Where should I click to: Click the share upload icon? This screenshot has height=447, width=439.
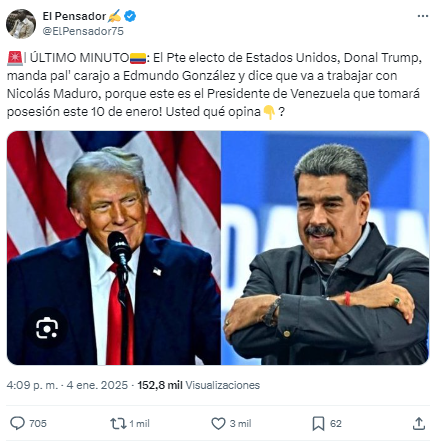(x=419, y=423)
